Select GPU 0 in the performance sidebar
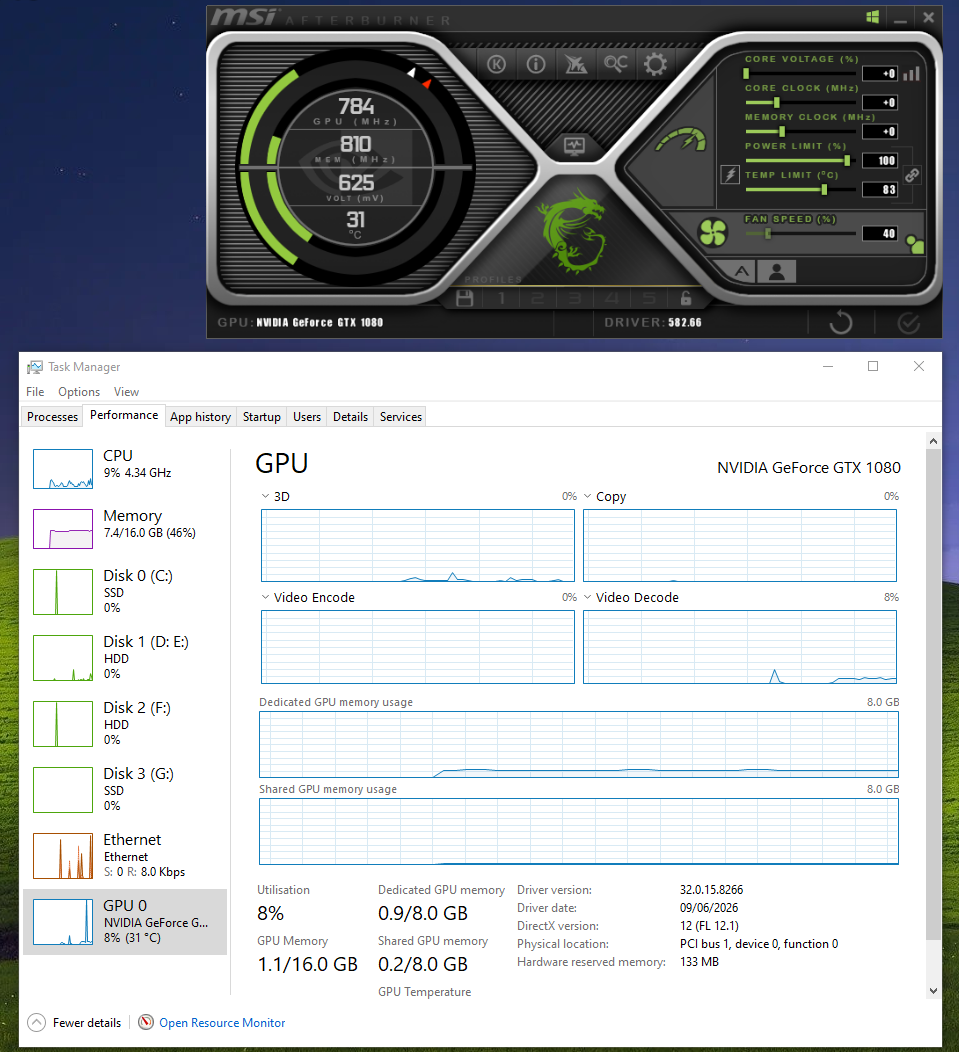This screenshot has height=1052, width=959. click(x=125, y=922)
